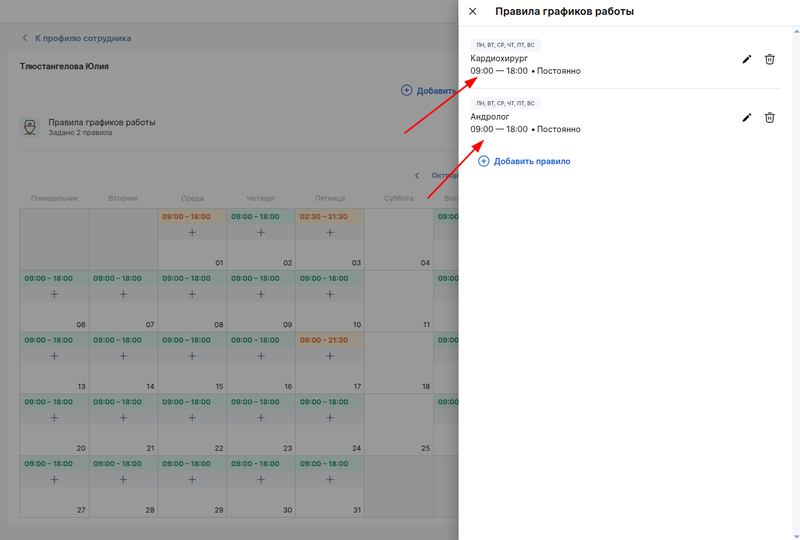Click Добавить правило link
This screenshot has height=540, width=800.
[x=524, y=161]
